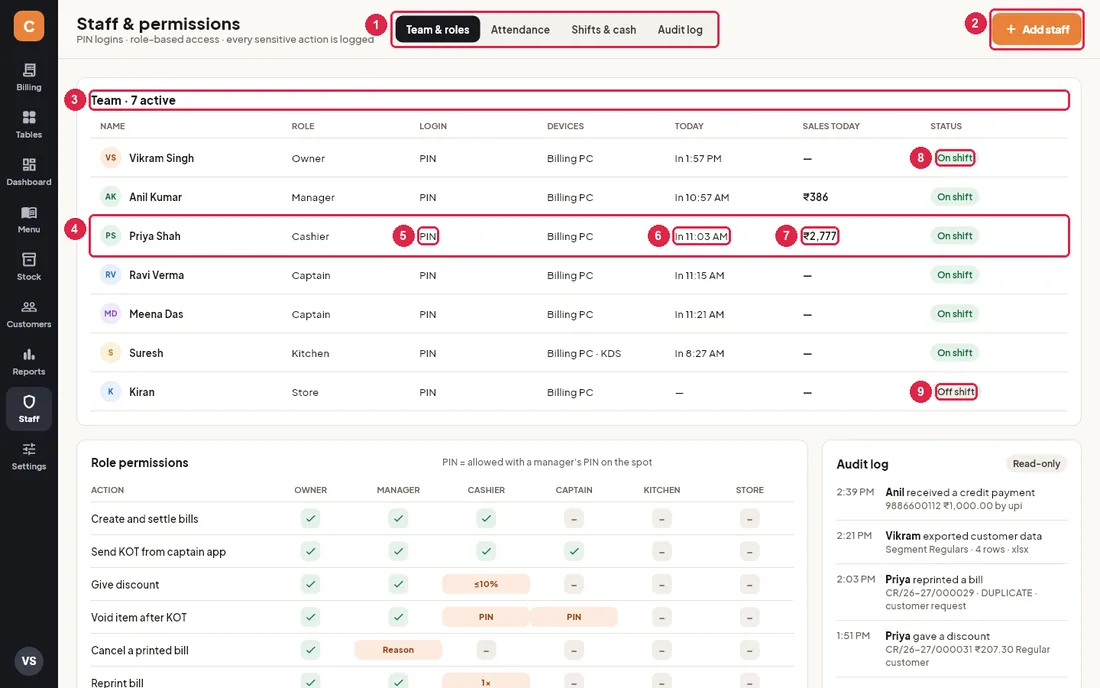Click Meena Das's MD avatar
Image resolution: width=1100 pixels, height=688 pixels.
111,313
